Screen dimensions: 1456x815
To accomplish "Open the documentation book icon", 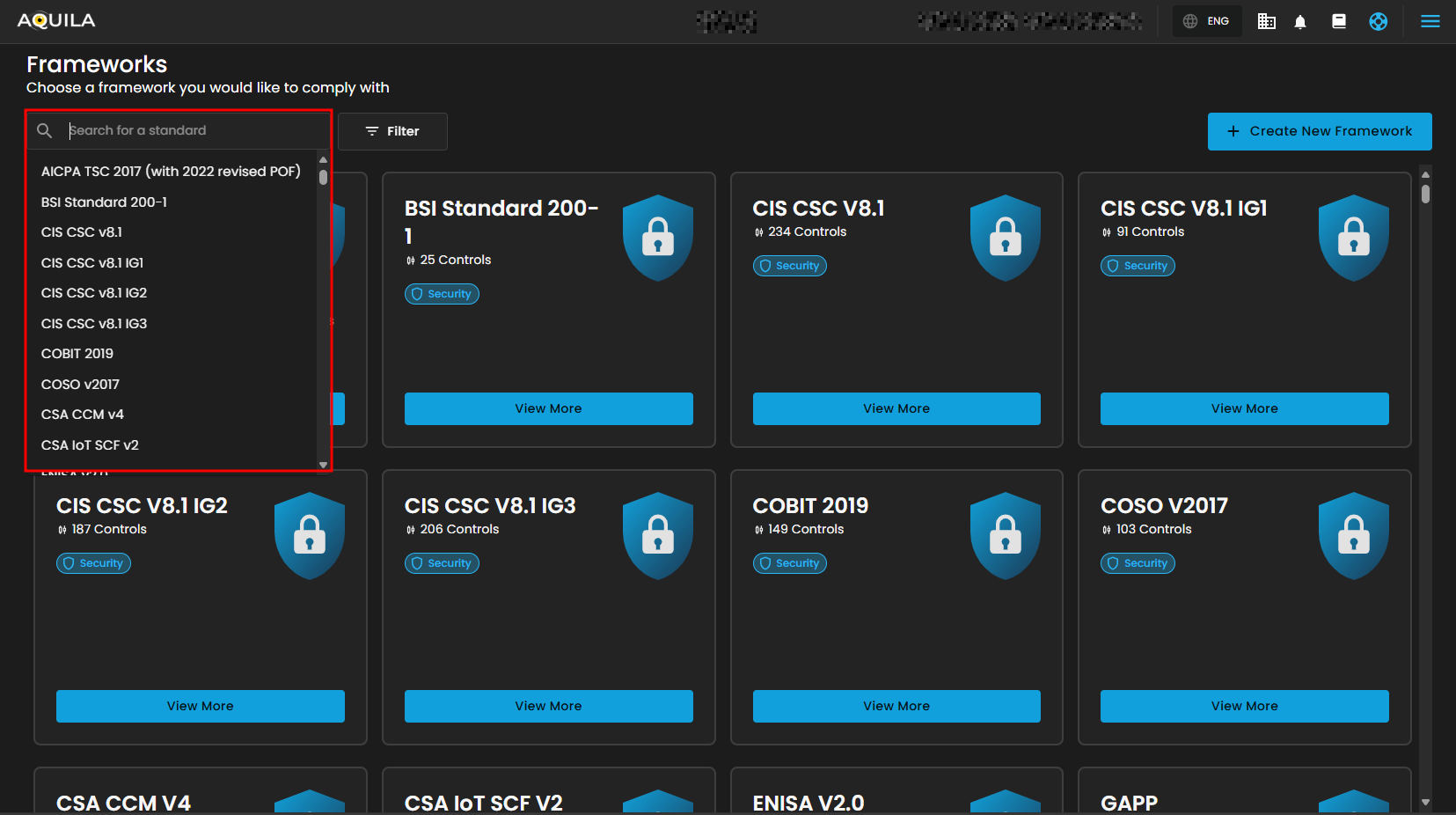I will click(1339, 21).
